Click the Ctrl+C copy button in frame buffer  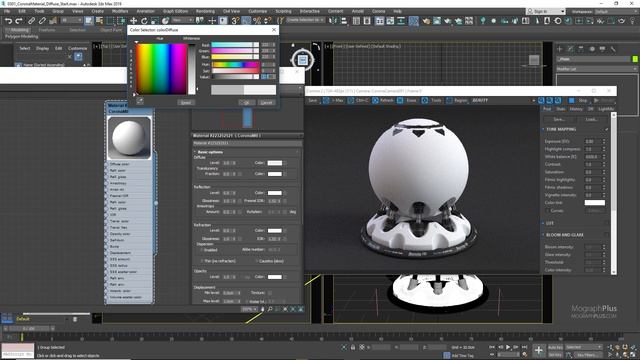click(358, 100)
